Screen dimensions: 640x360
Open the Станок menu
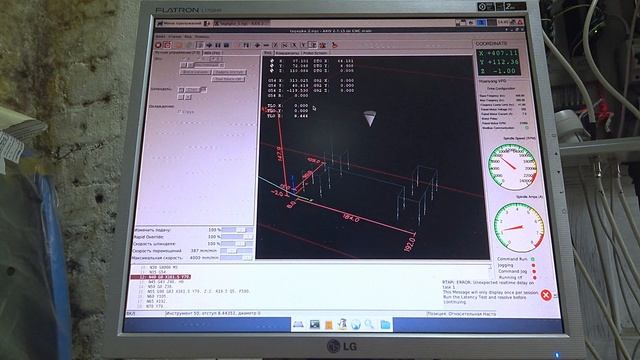pyautogui.click(x=175, y=37)
